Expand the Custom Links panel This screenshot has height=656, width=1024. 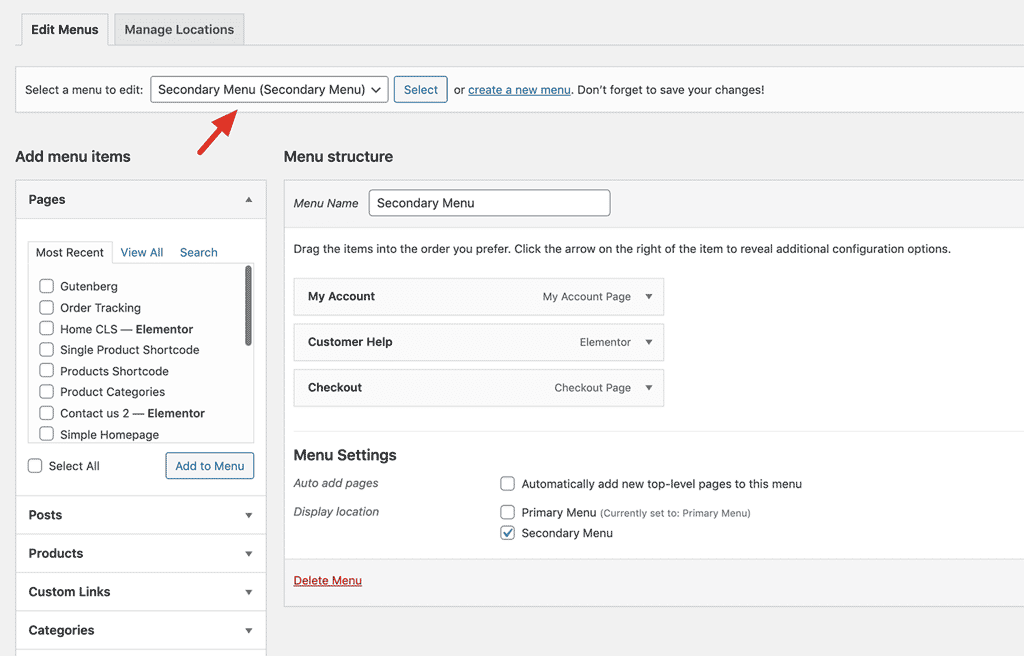click(x=140, y=592)
